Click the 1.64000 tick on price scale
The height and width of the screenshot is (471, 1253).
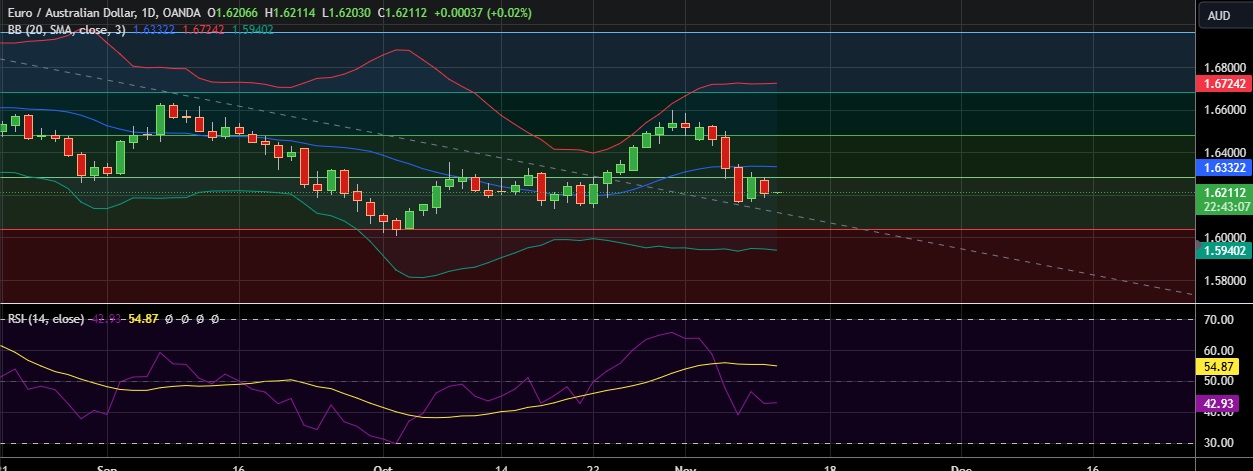click(1224, 152)
